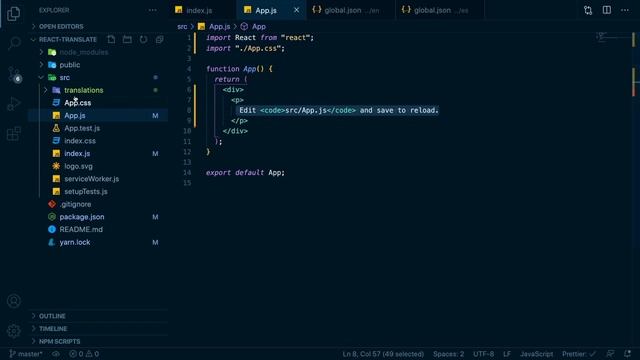Open editor more actions ellipsis
This screenshot has width=640, height=360.
click(x=625, y=10)
